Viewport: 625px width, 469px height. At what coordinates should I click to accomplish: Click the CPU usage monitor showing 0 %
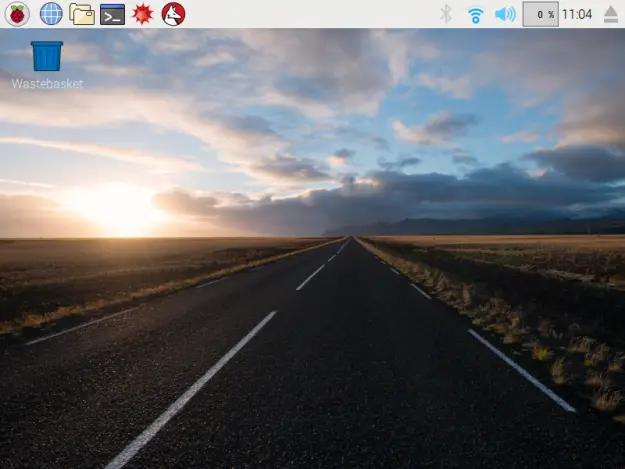point(540,14)
